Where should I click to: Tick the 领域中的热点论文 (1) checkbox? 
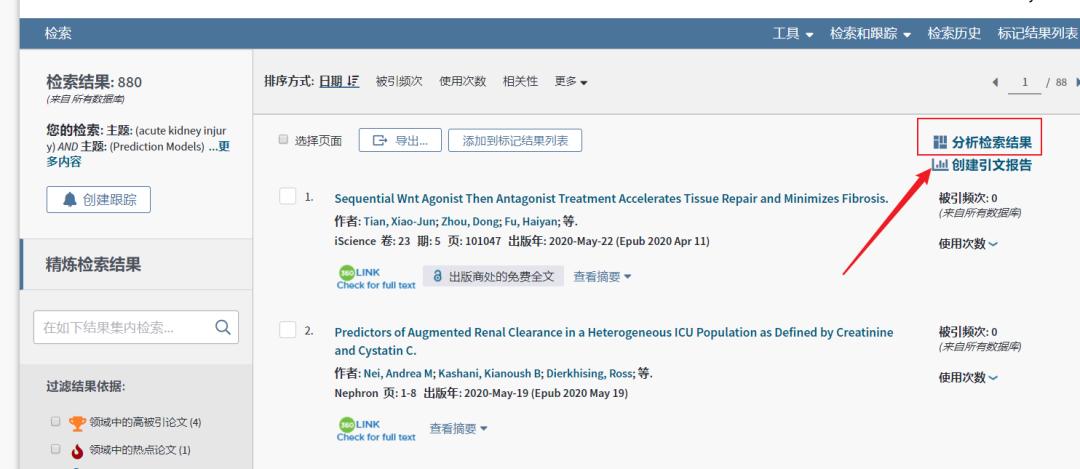pyautogui.click(x=55, y=449)
